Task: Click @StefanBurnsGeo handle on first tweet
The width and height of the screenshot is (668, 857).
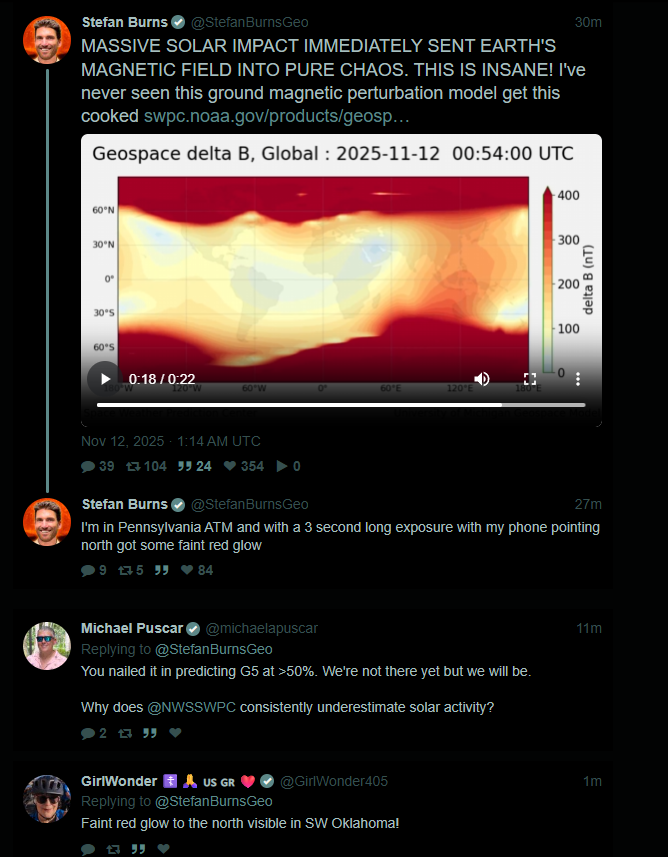Action: coord(249,22)
